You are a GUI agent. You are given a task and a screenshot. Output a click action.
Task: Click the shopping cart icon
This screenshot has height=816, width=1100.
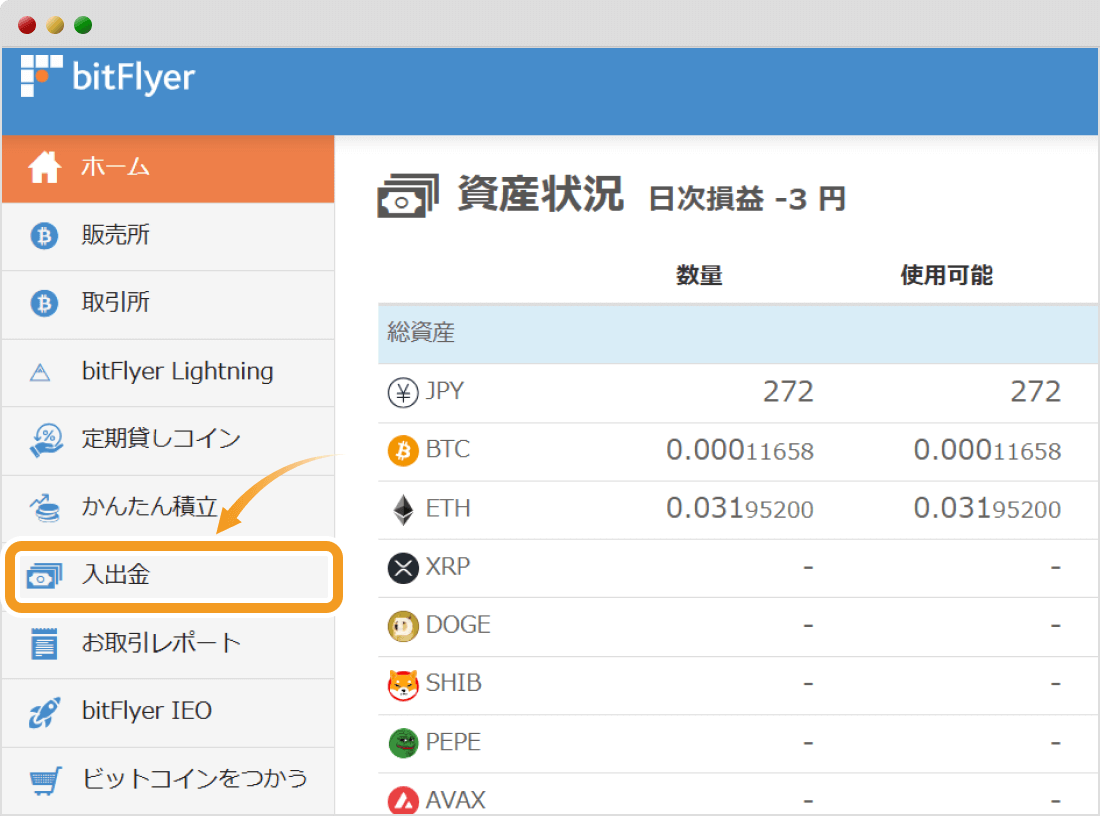(x=46, y=780)
